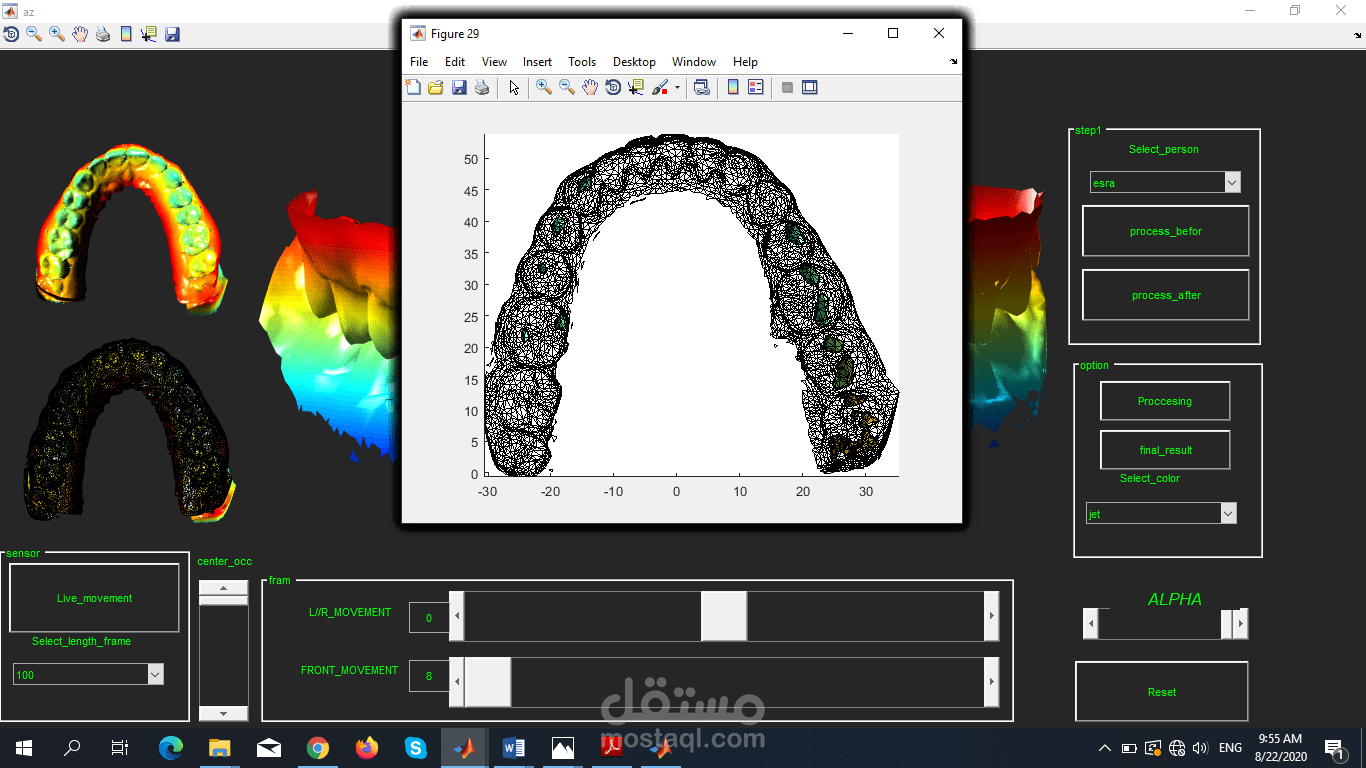This screenshot has width=1366, height=768.
Task: Open Windows Start menu
Action: (x=24, y=747)
